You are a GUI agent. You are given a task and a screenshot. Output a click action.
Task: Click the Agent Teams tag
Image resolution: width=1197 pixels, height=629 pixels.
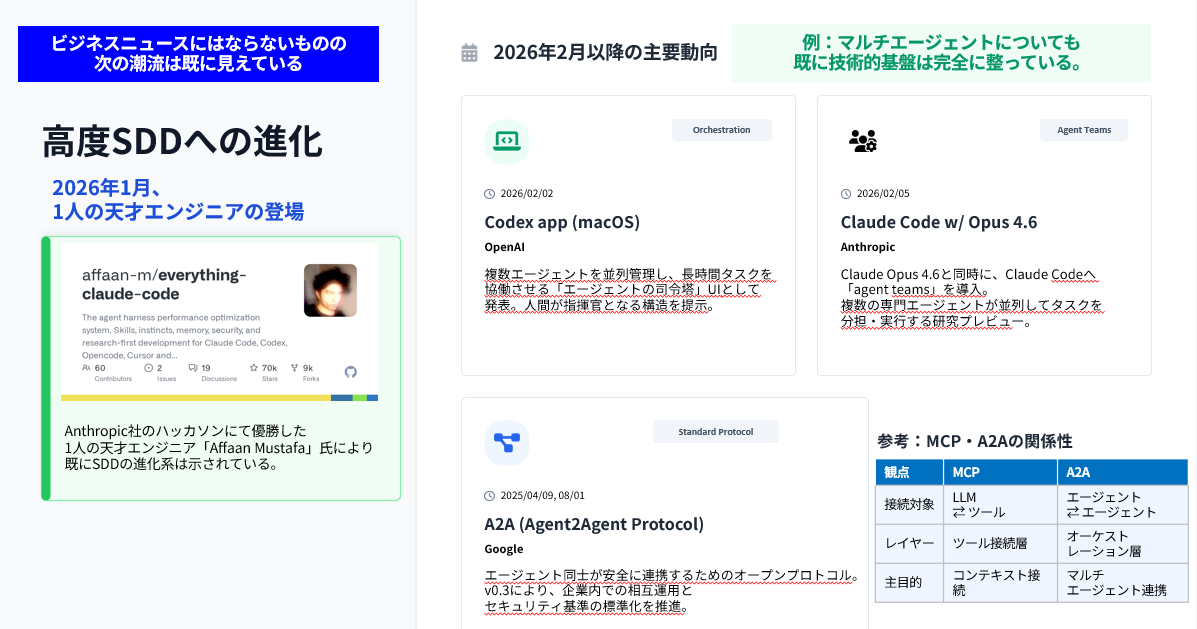coord(1083,130)
